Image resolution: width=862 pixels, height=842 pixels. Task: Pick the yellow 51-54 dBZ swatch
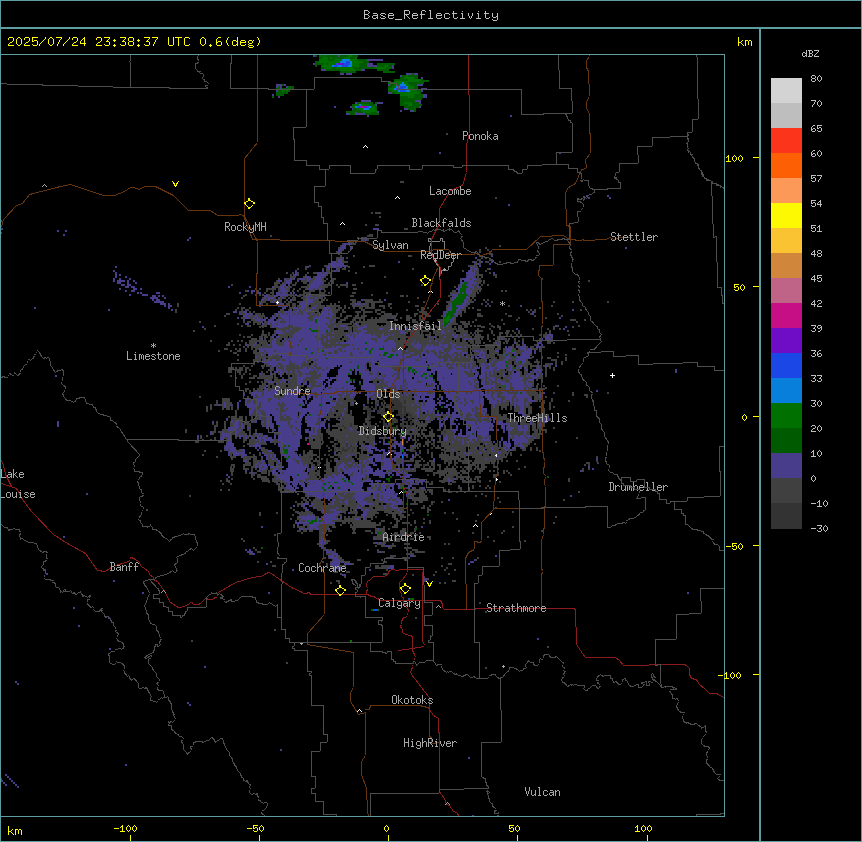[786, 215]
